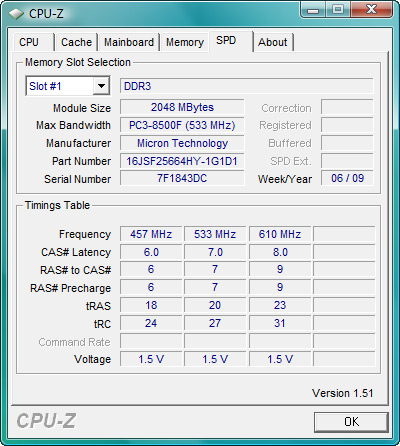
Task: Click the Frequency row label
Action: click(x=85, y=234)
